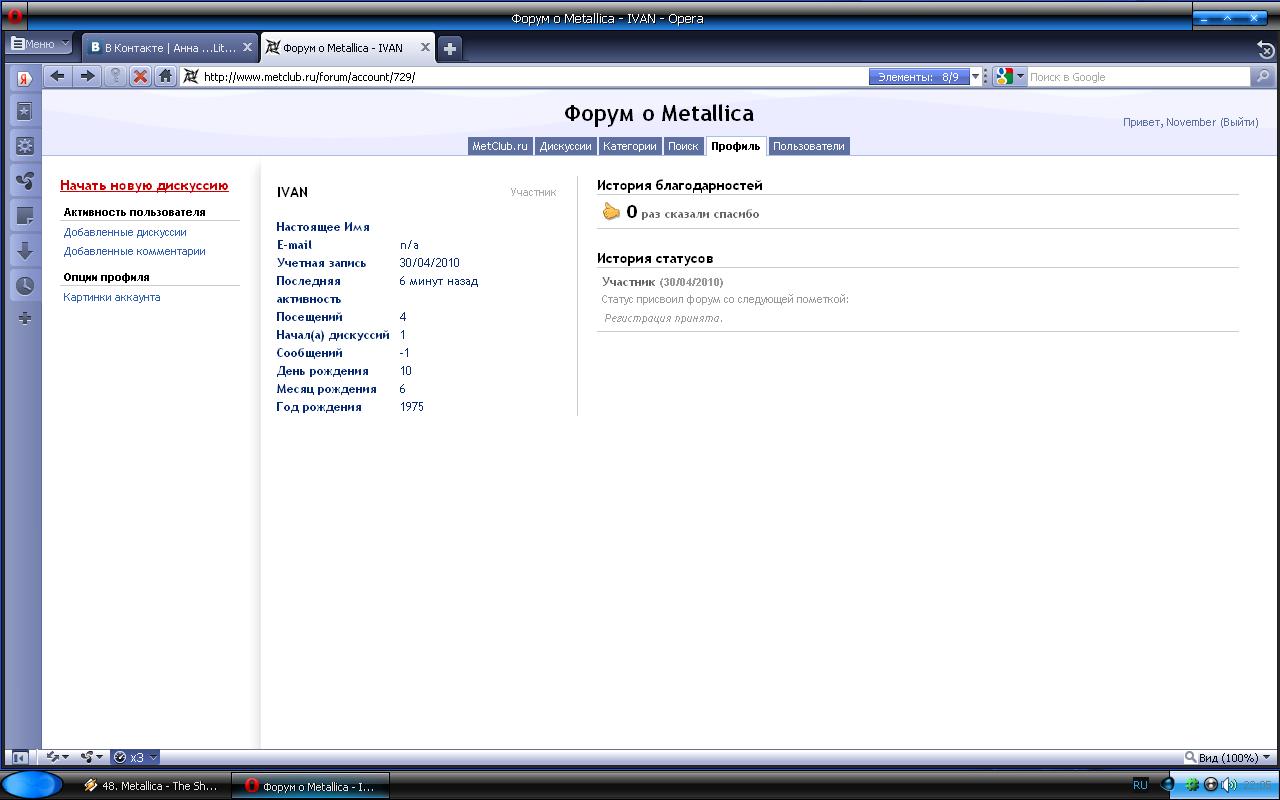1280x800 pixels.
Task: Open the Дискуссии forum tab
Action: (x=565, y=146)
